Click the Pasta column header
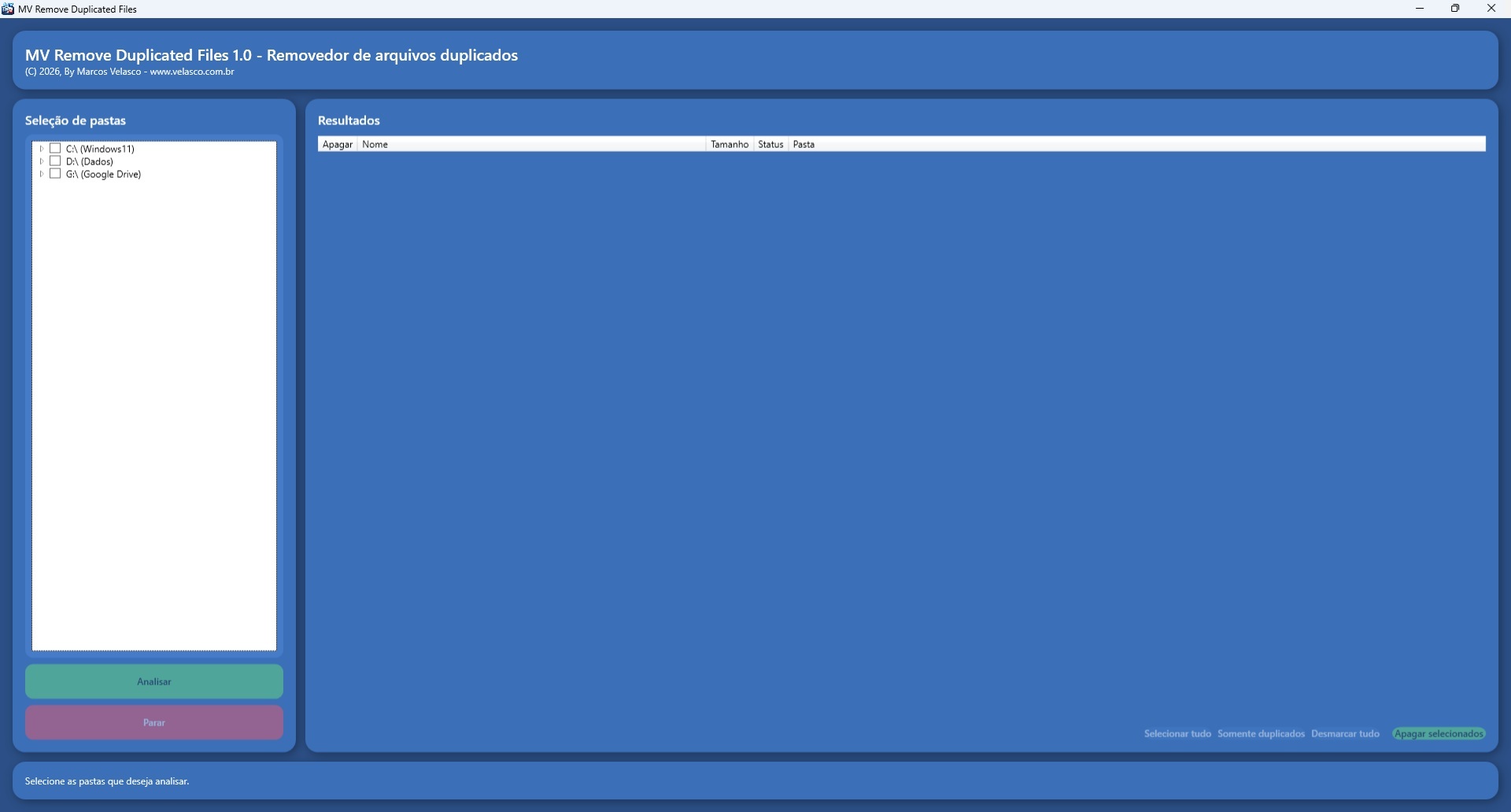Viewport: 1511px width, 812px height. [1133, 145]
